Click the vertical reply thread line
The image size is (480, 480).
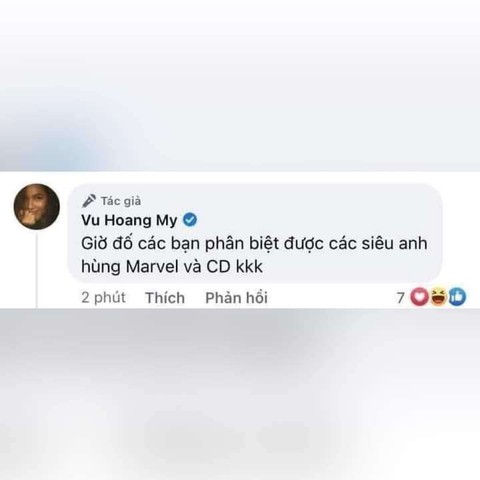(37, 270)
